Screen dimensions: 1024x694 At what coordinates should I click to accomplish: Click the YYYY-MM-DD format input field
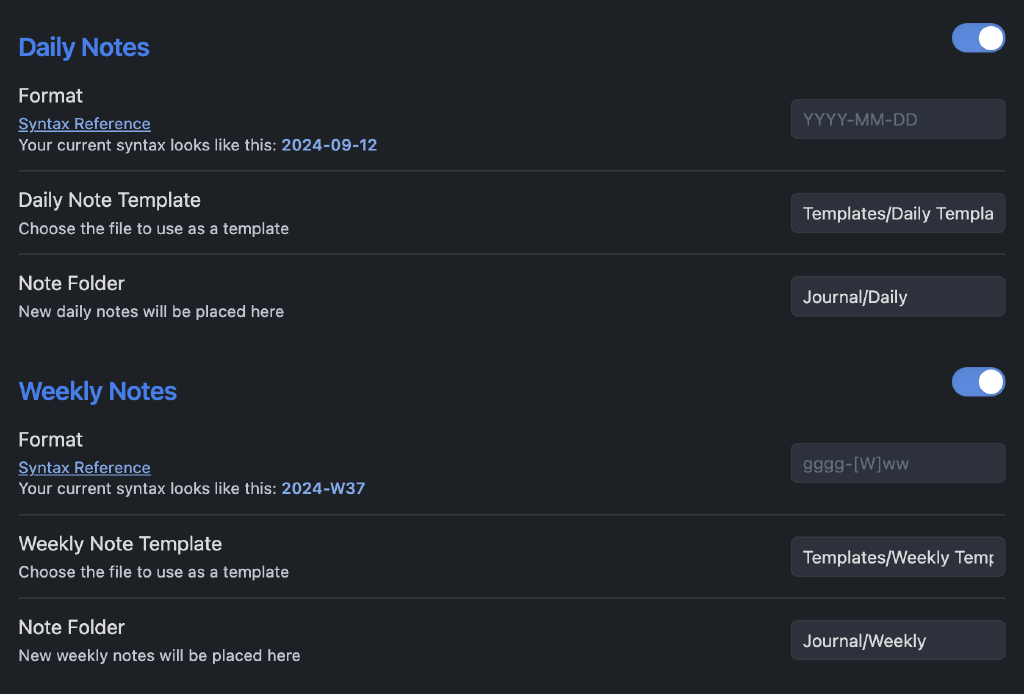897,118
